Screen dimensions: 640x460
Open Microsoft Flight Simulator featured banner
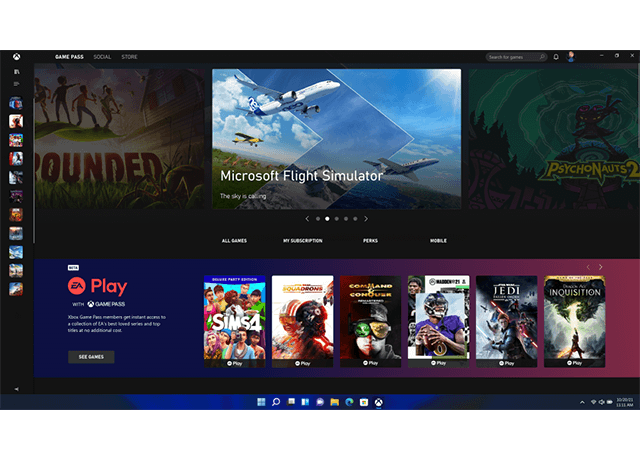(x=337, y=139)
